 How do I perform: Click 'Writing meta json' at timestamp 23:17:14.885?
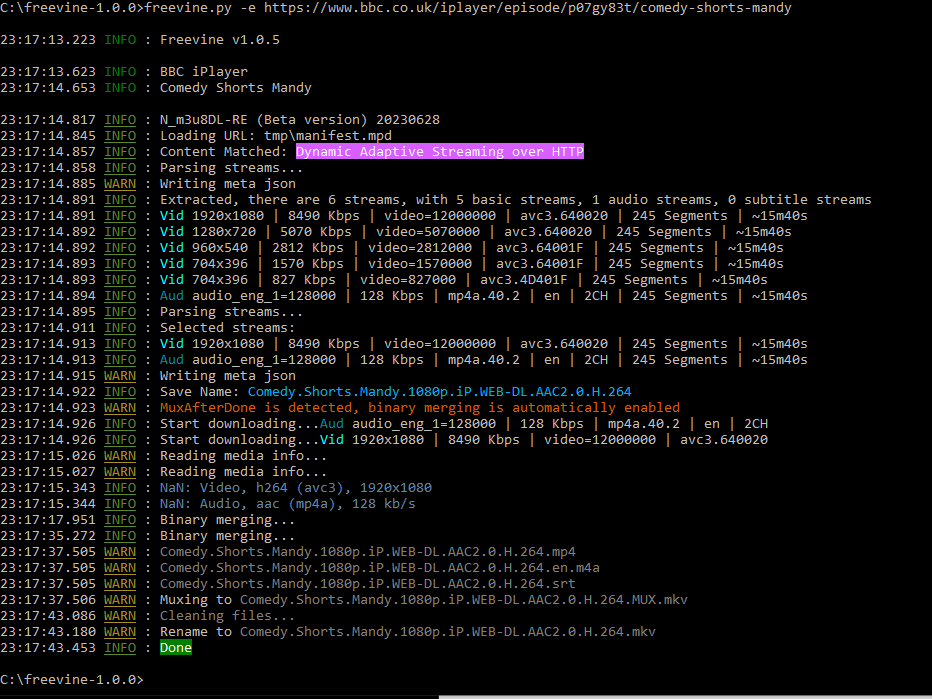tap(228, 184)
